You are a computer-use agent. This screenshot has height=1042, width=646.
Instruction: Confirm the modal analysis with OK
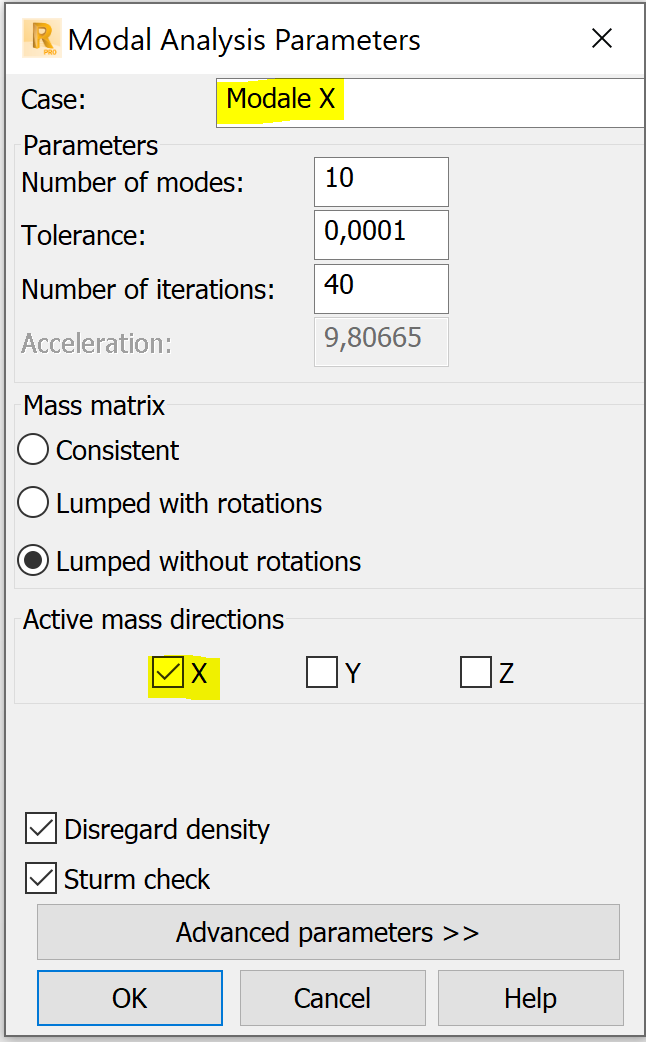tap(129, 997)
